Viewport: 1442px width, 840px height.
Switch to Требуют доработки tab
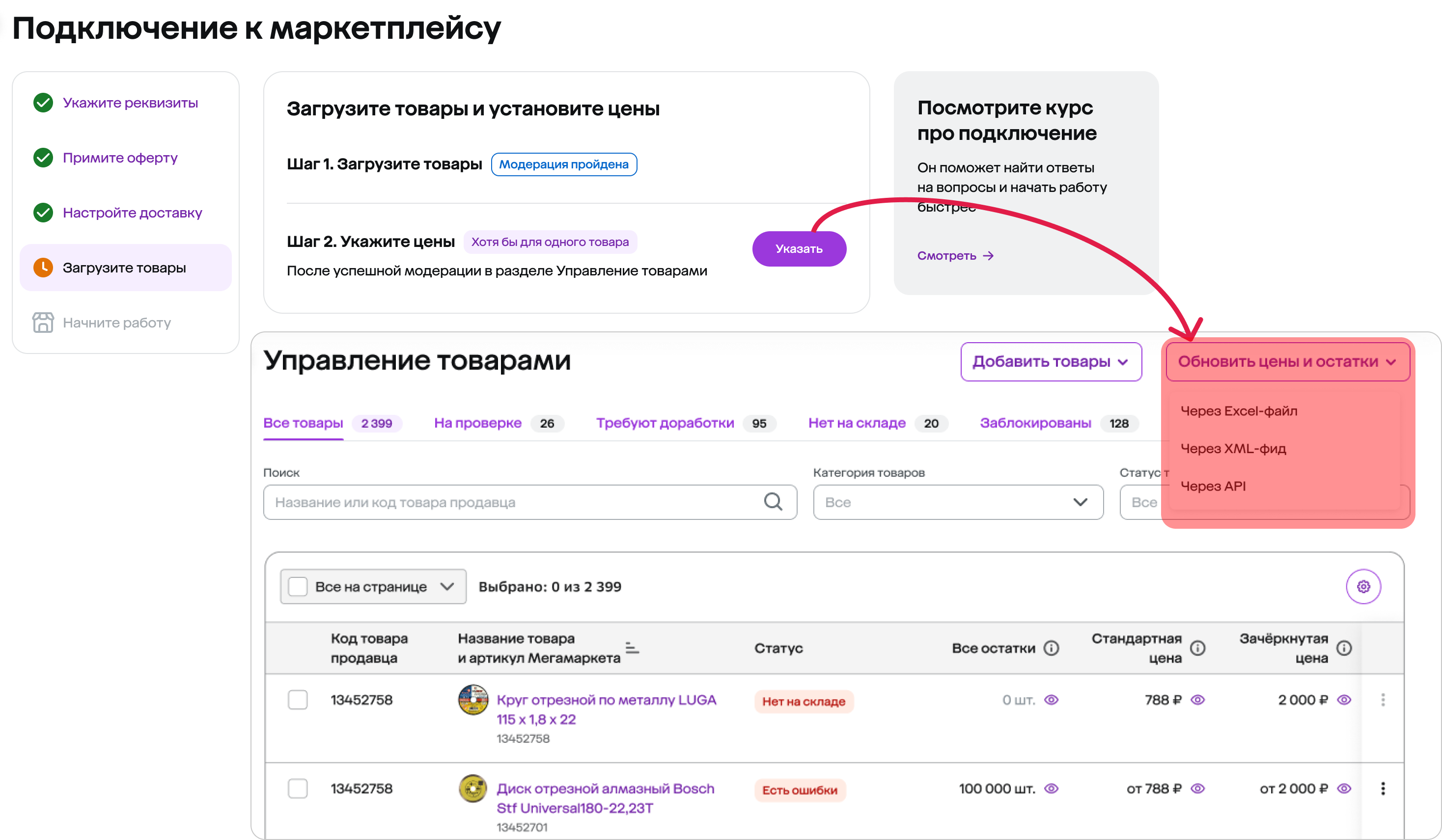[665, 423]
